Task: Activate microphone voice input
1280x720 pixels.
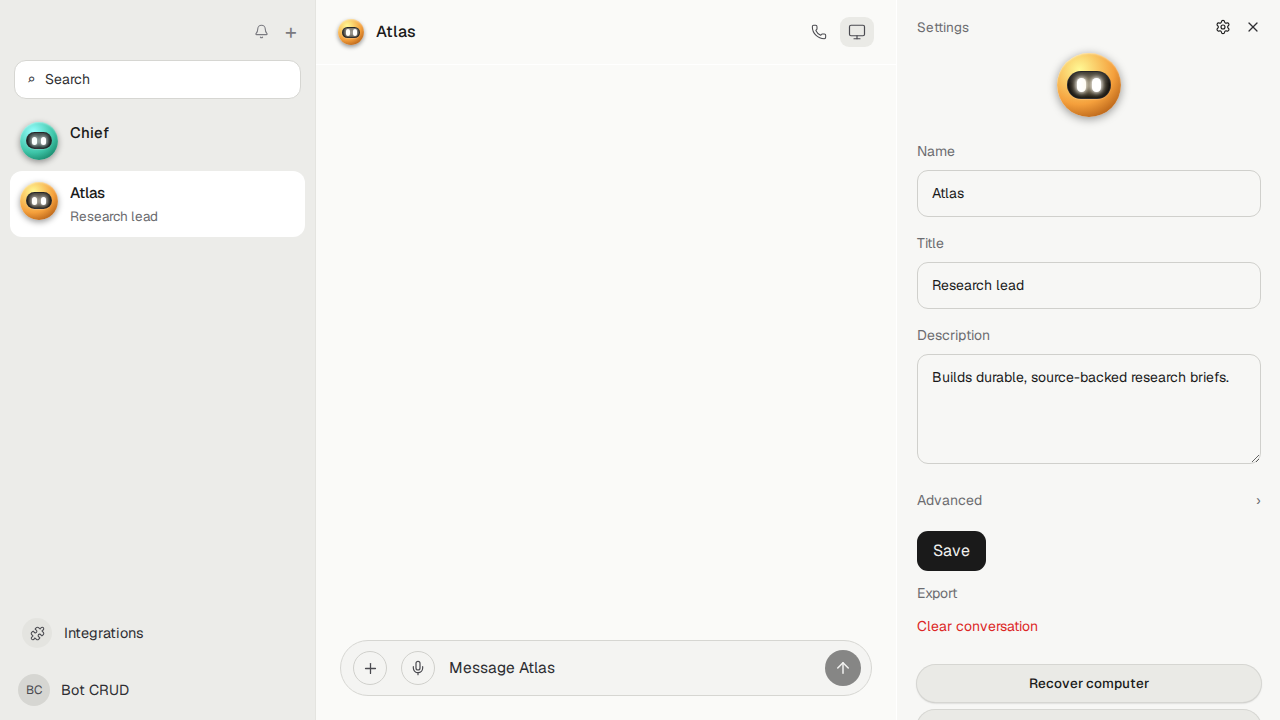Action: pos(418,668)
